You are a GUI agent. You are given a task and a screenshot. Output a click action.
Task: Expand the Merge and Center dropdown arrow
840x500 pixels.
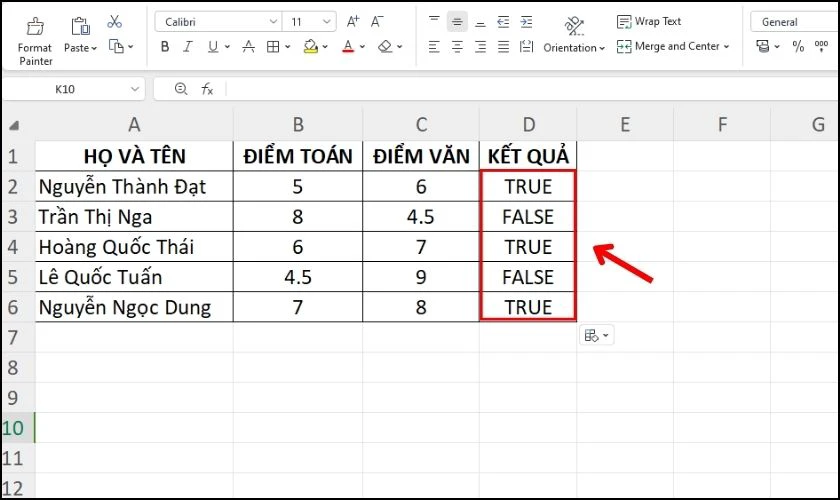coord(726,47)
